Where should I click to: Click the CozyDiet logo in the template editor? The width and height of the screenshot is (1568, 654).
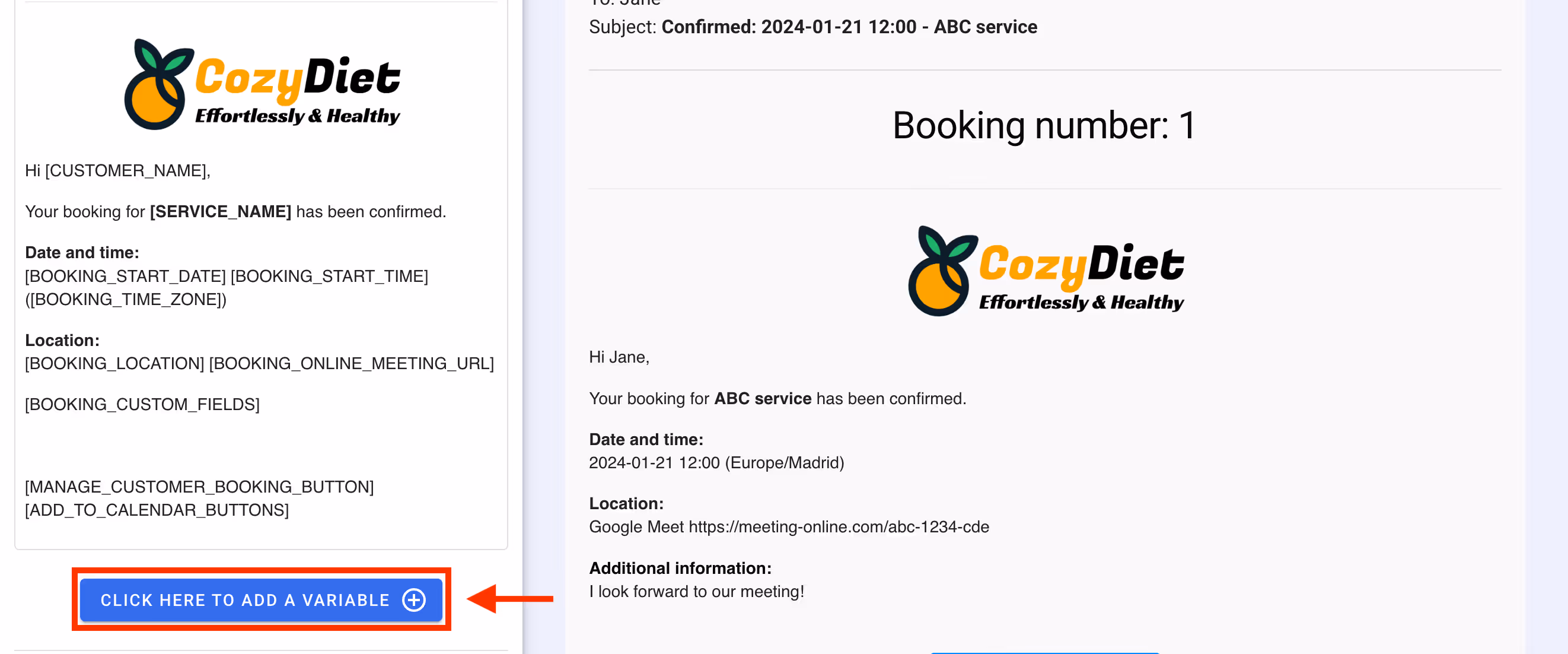262,85
